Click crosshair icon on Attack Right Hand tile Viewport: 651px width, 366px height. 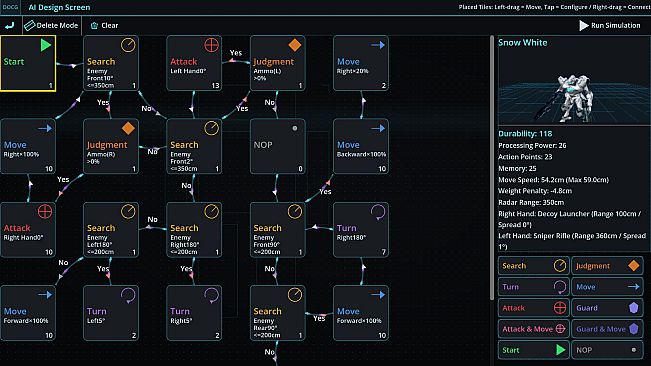coord(45,211)
